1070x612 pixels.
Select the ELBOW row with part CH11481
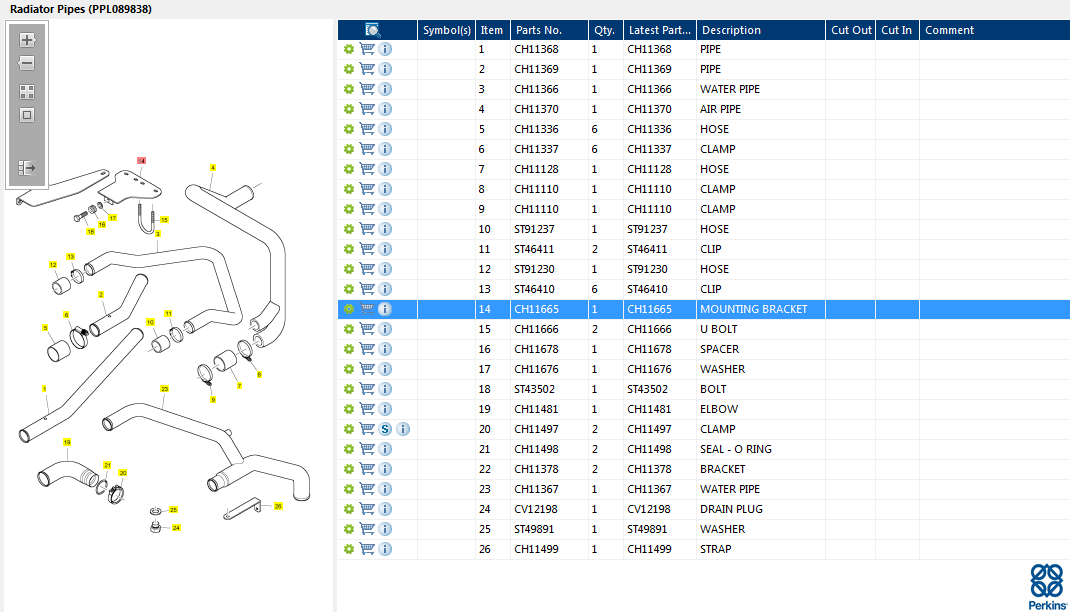719,409
